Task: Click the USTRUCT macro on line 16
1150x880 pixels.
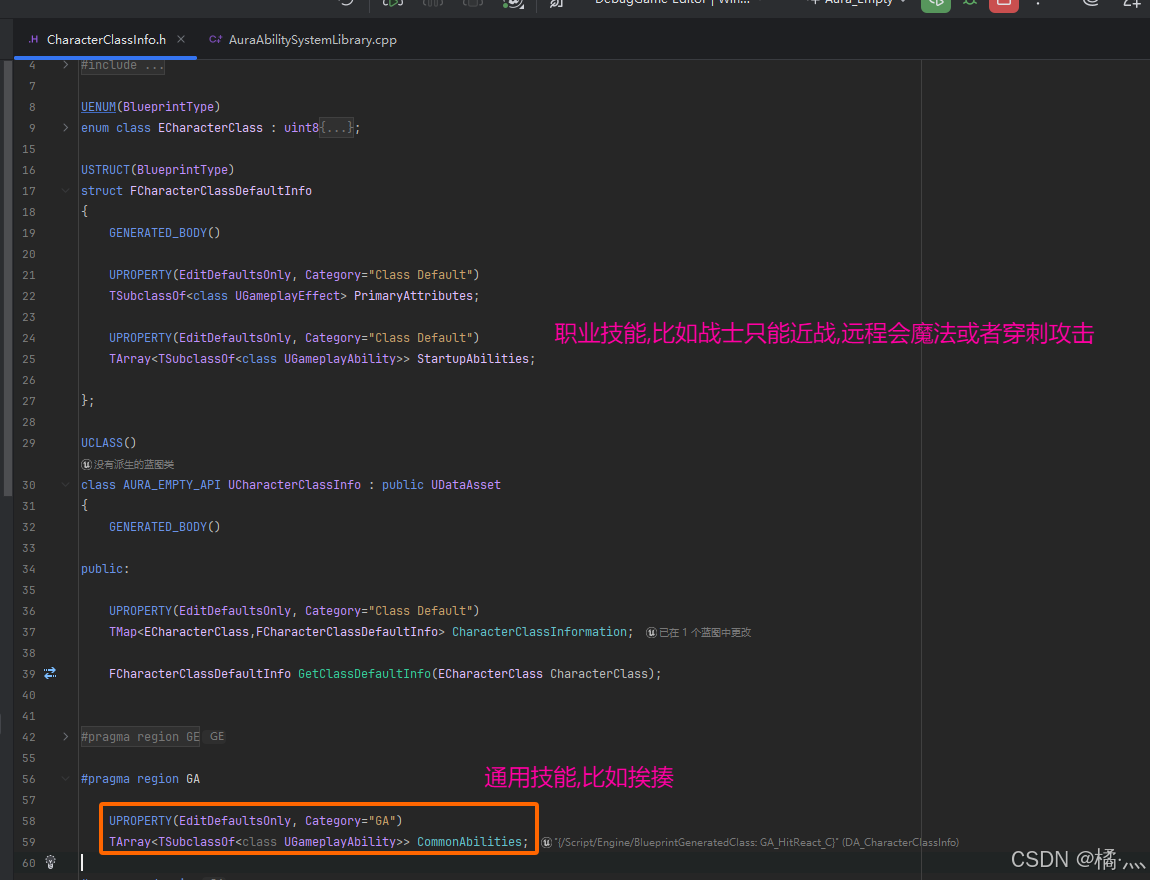Action: [x=105, y=170]
